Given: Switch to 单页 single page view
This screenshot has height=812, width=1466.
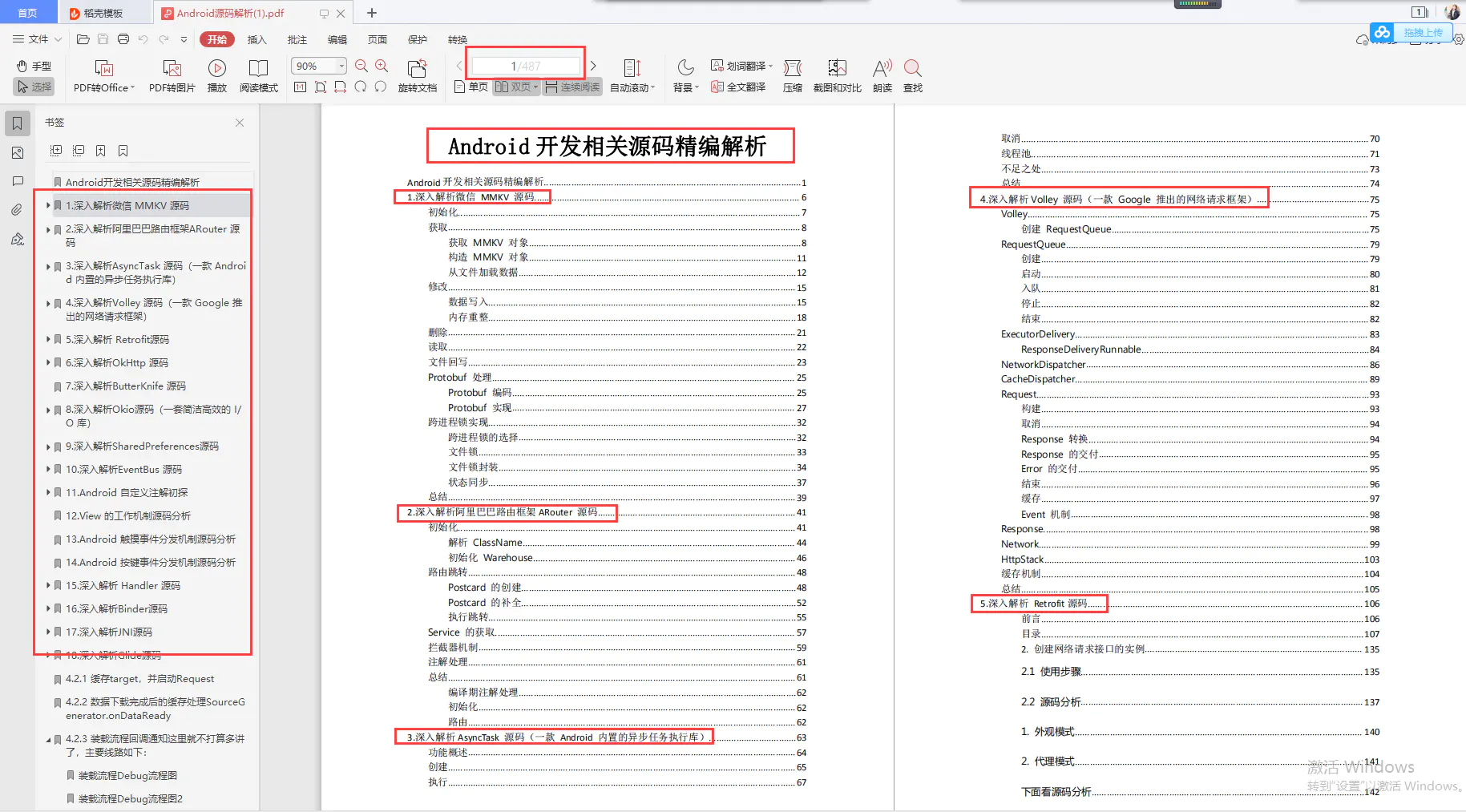Looking at the screenshot, I should tap(471, 87).
